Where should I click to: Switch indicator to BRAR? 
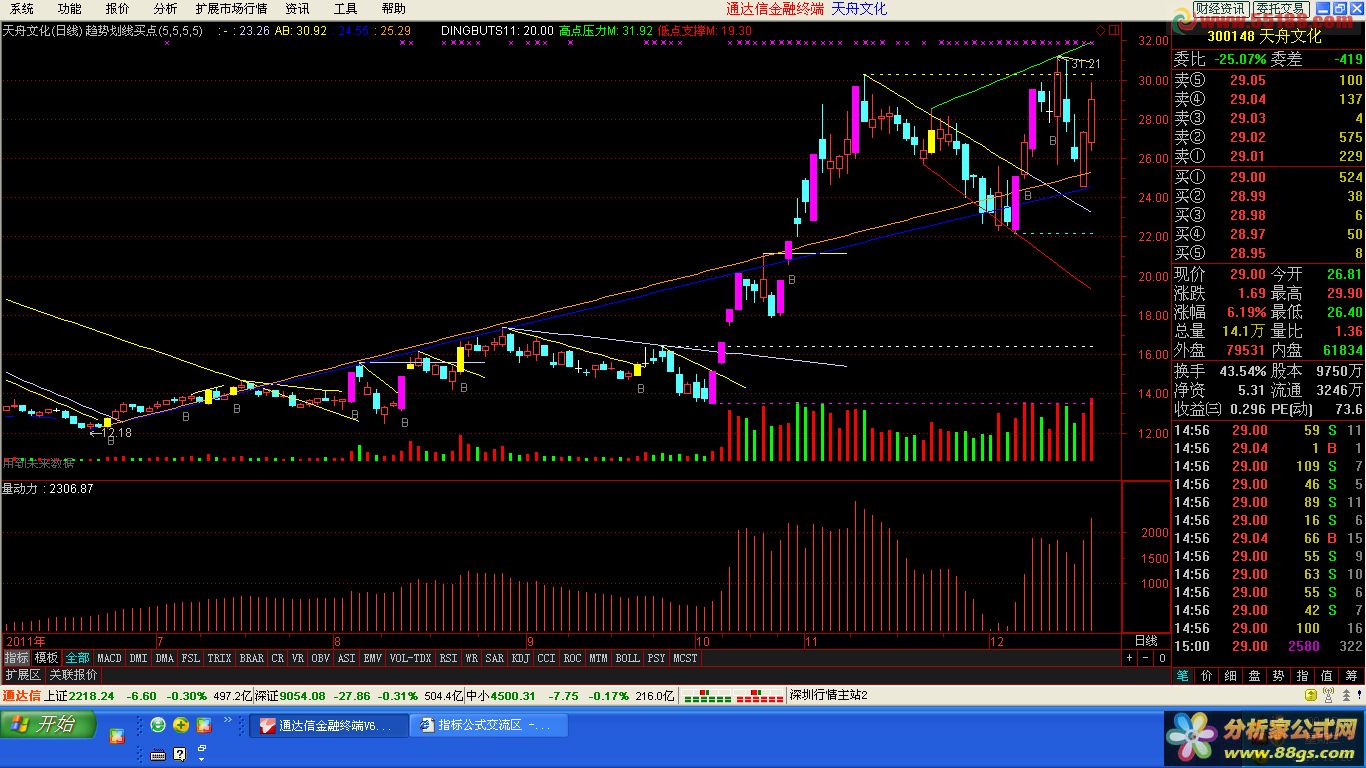[252, 658]
